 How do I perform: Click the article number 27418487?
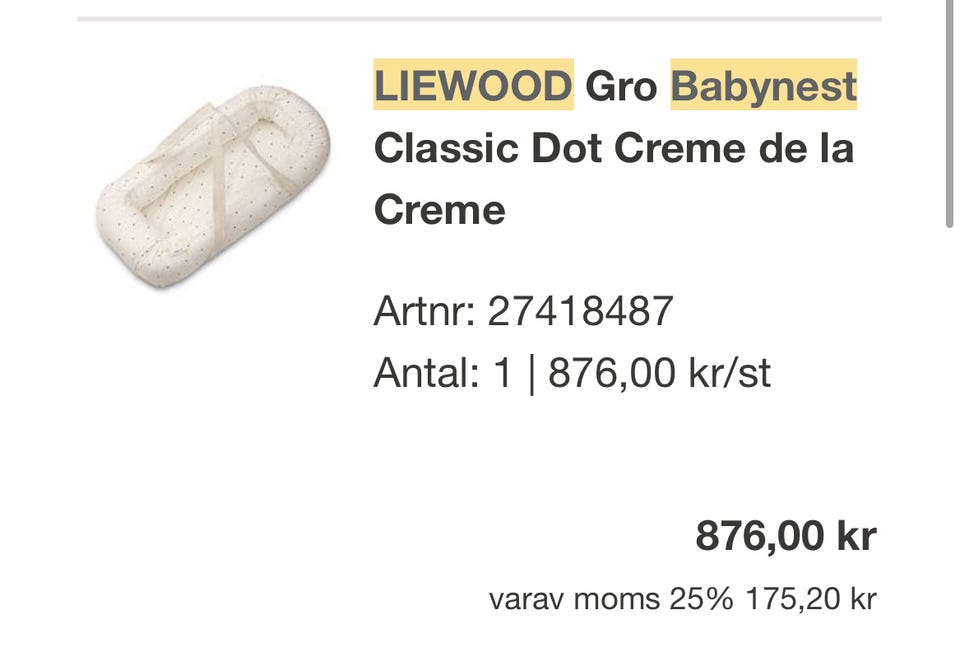point(580,312)
